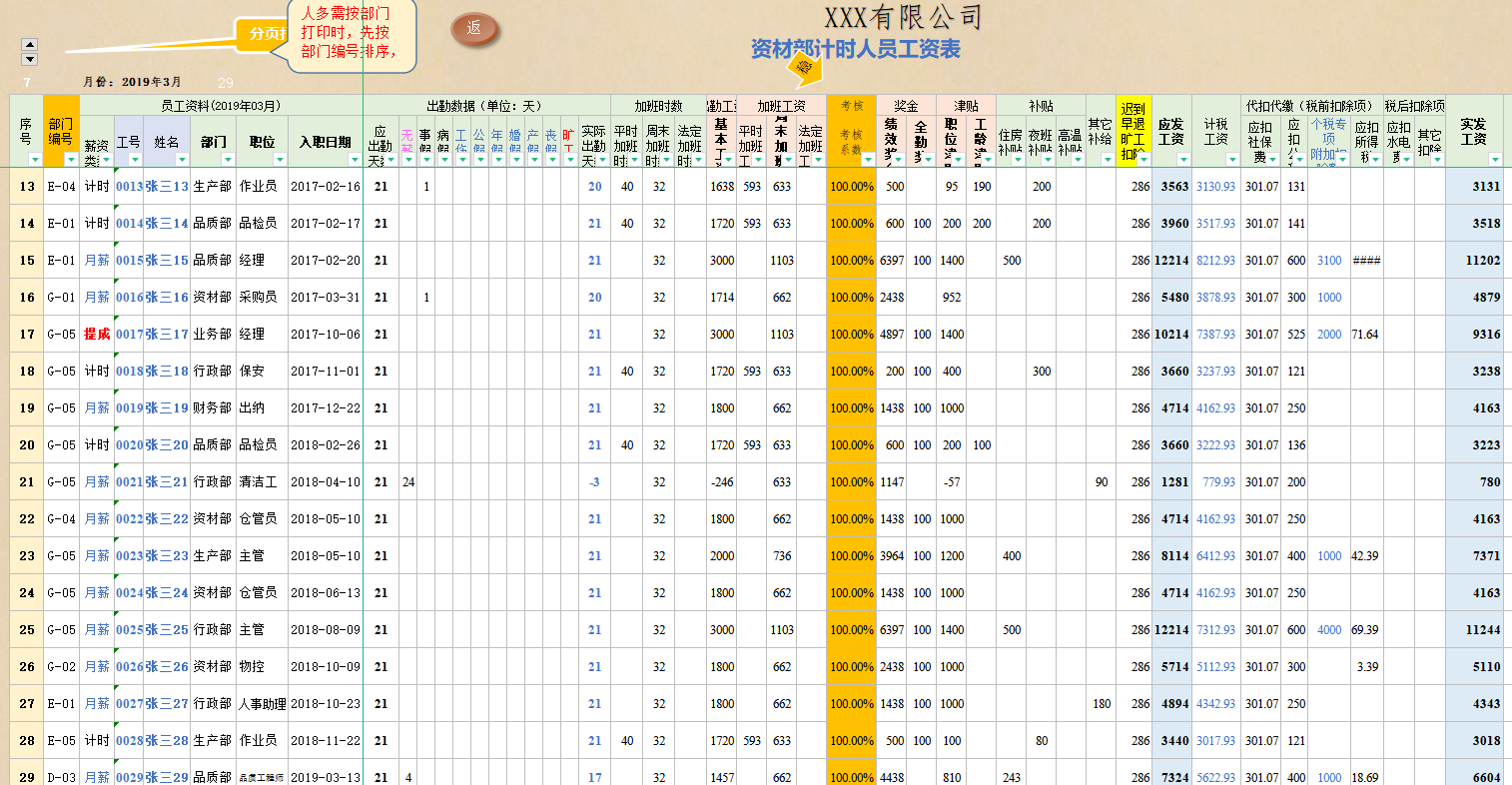Click the 返 return button
Image resolution: width=1512 pixels, height=785 pixels.
pyautogui.click(x=475, y=30)
